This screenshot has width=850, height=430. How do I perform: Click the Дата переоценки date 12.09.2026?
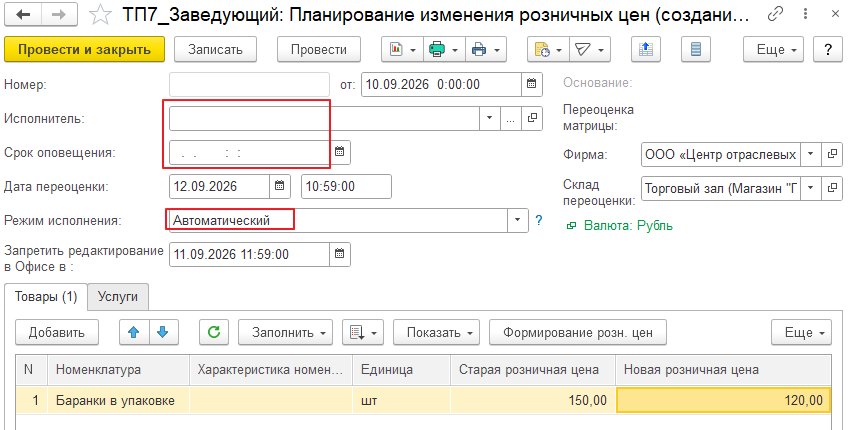[220, 187]
